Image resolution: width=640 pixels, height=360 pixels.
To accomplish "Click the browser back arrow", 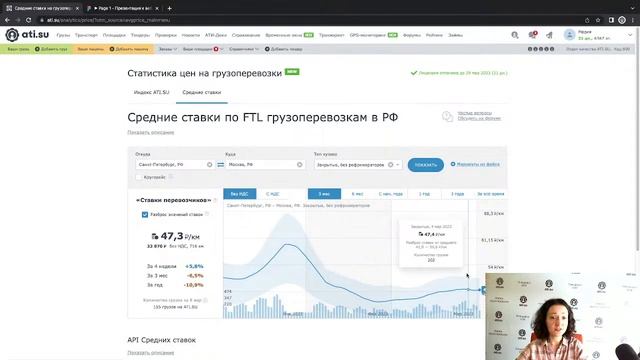I will (7, 20).
